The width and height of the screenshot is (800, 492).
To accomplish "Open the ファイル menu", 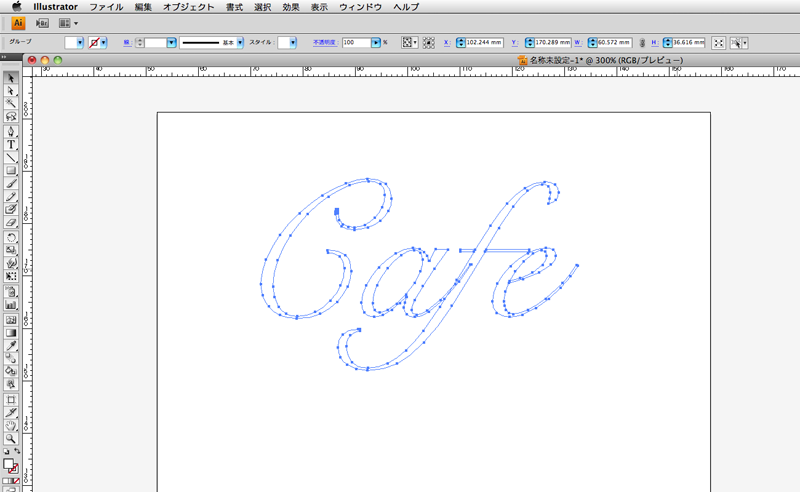I will pyautogui.click(x=106, y=7).
